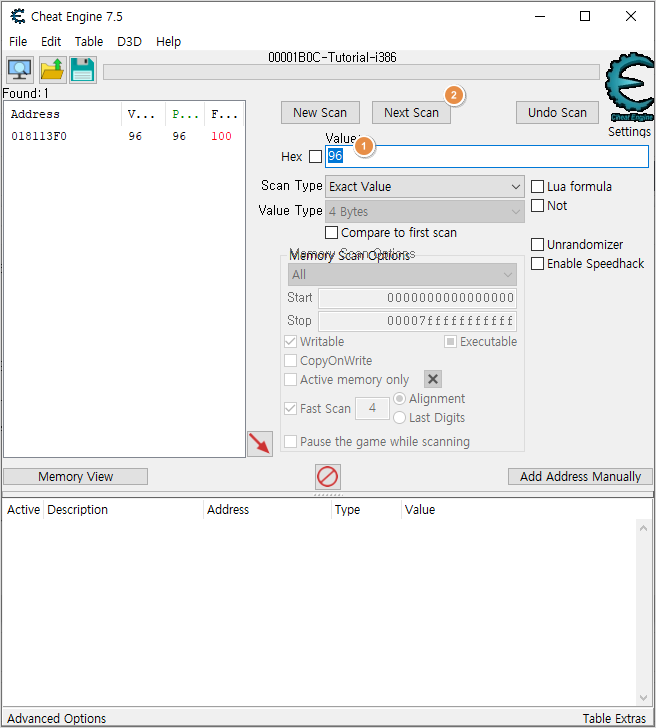Click the Undo Scan button
Viewport: 656px width, 728px height.
[557, 113]
